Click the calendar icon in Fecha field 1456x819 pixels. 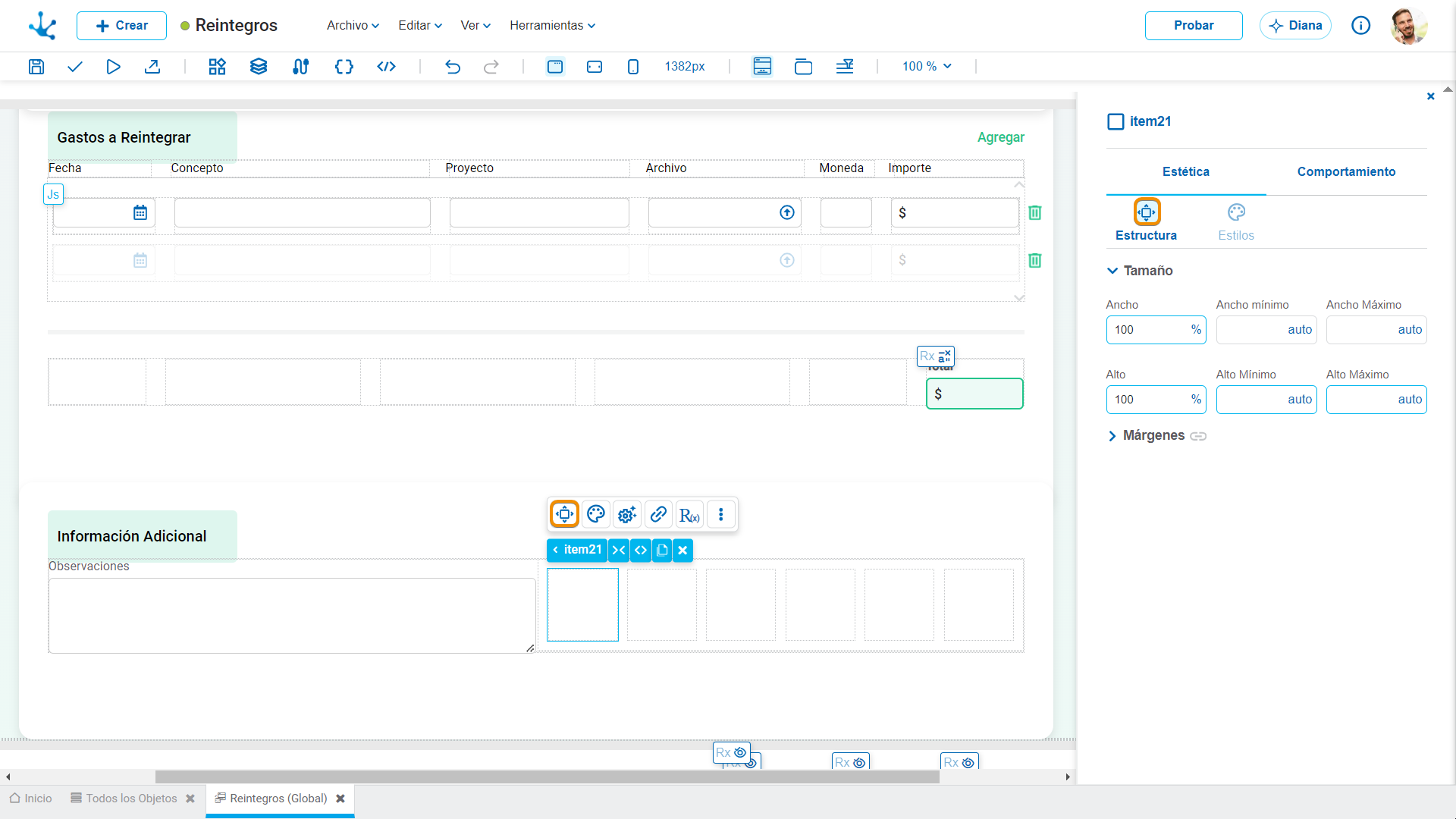click(140, 213)
